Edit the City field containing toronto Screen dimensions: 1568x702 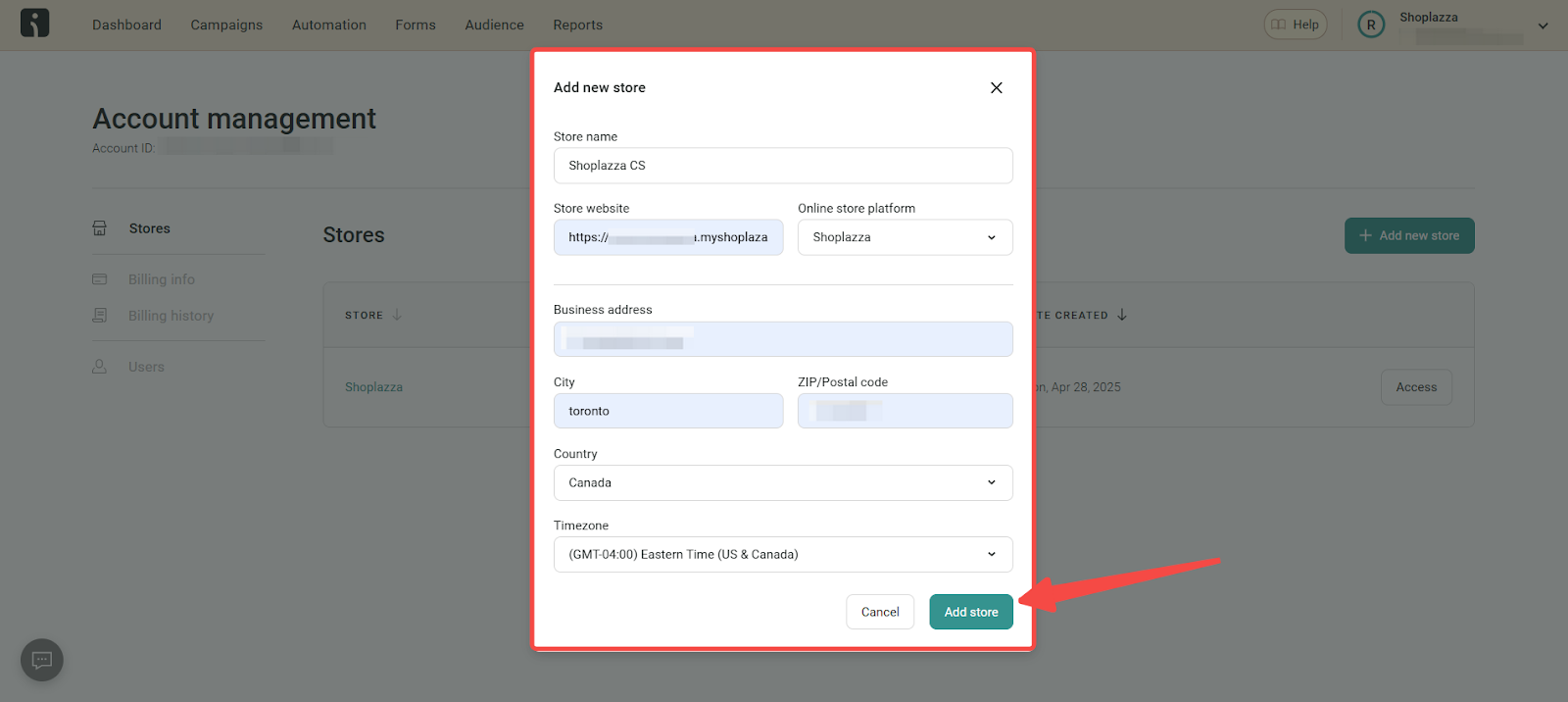tap(668, 411)
